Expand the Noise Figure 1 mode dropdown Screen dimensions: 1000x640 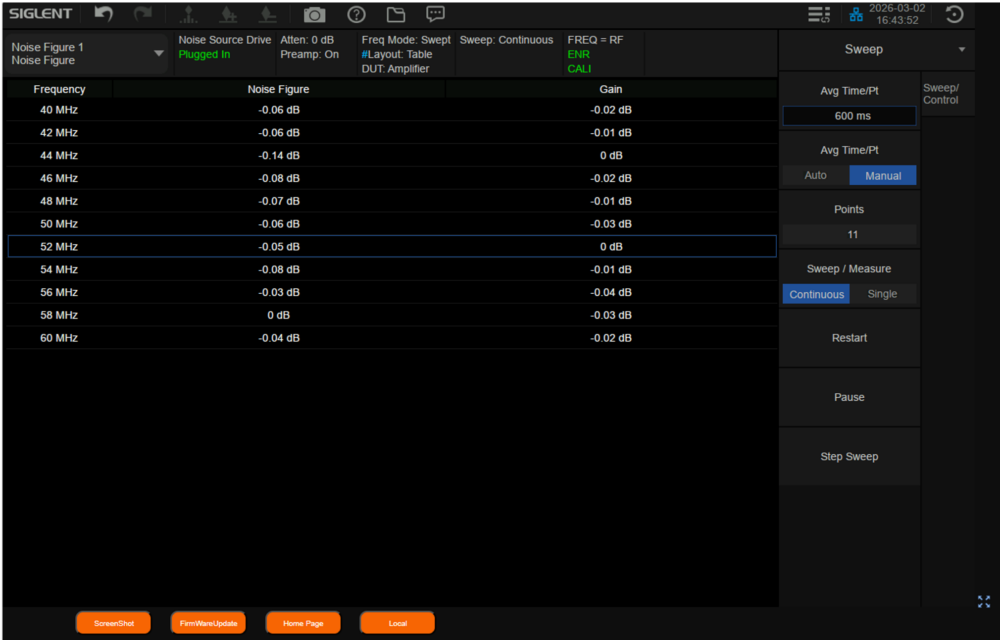[159, 53]
